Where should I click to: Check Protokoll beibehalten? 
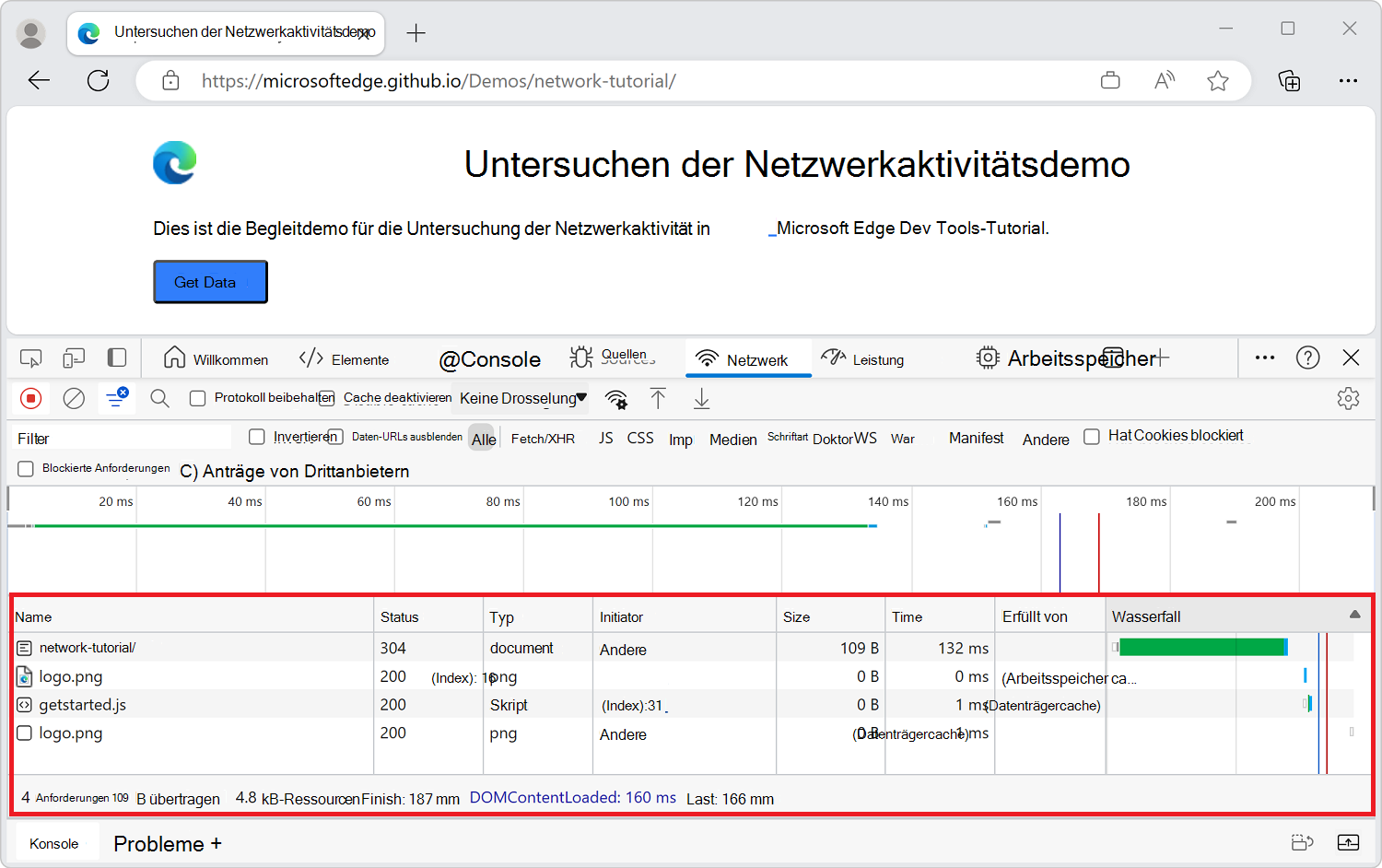(198, 397)
